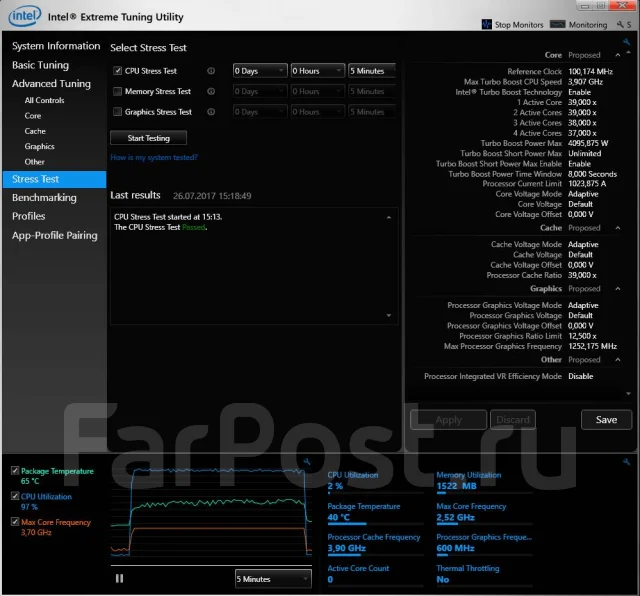Open App-Profile Pairing section
Viewport: 640px width, 596px height.
pyautogui.click(x=55, y=235)
